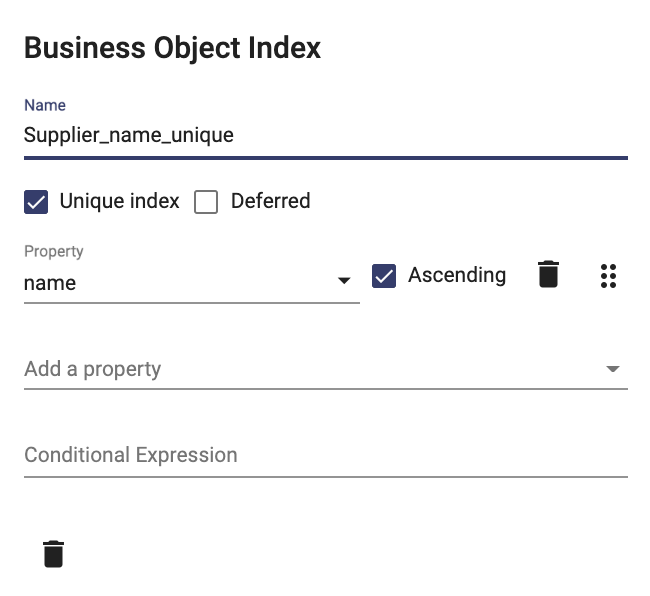Image resolution: width=650 pixels, height=596 pixels.
Task: Expand the Add a property dropdown
Action: (326, 369)
